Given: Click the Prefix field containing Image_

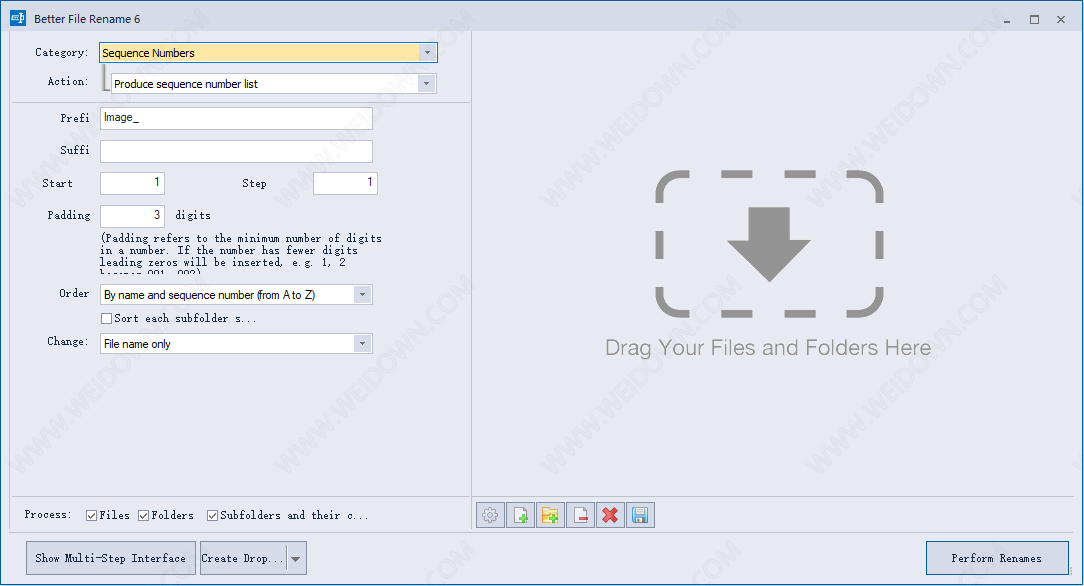Looking at the screenshot, I should (x=236, y=118).
